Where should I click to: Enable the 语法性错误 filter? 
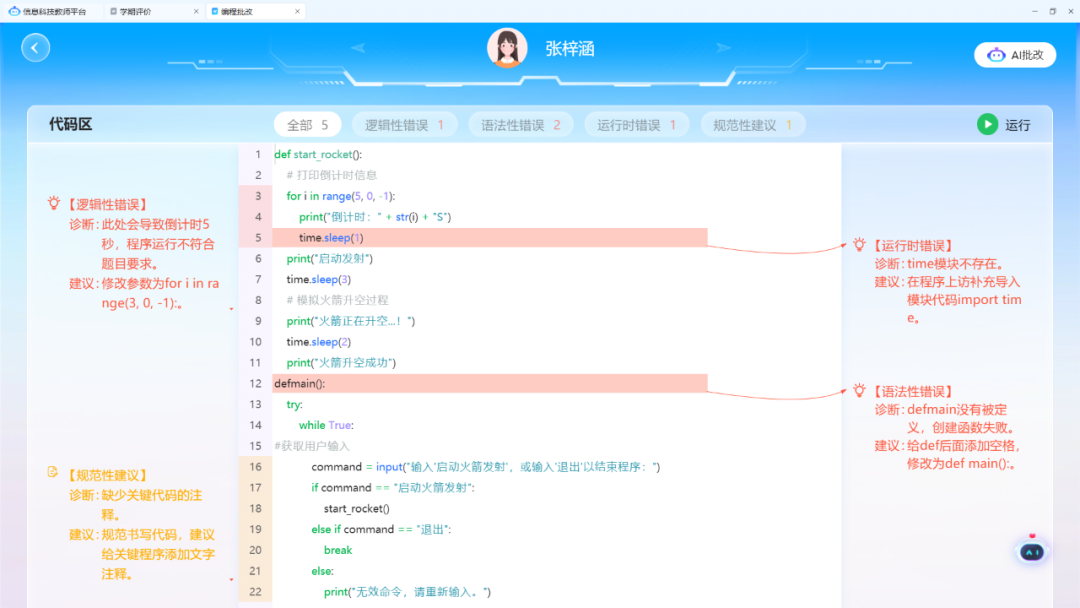coord(520,124)
